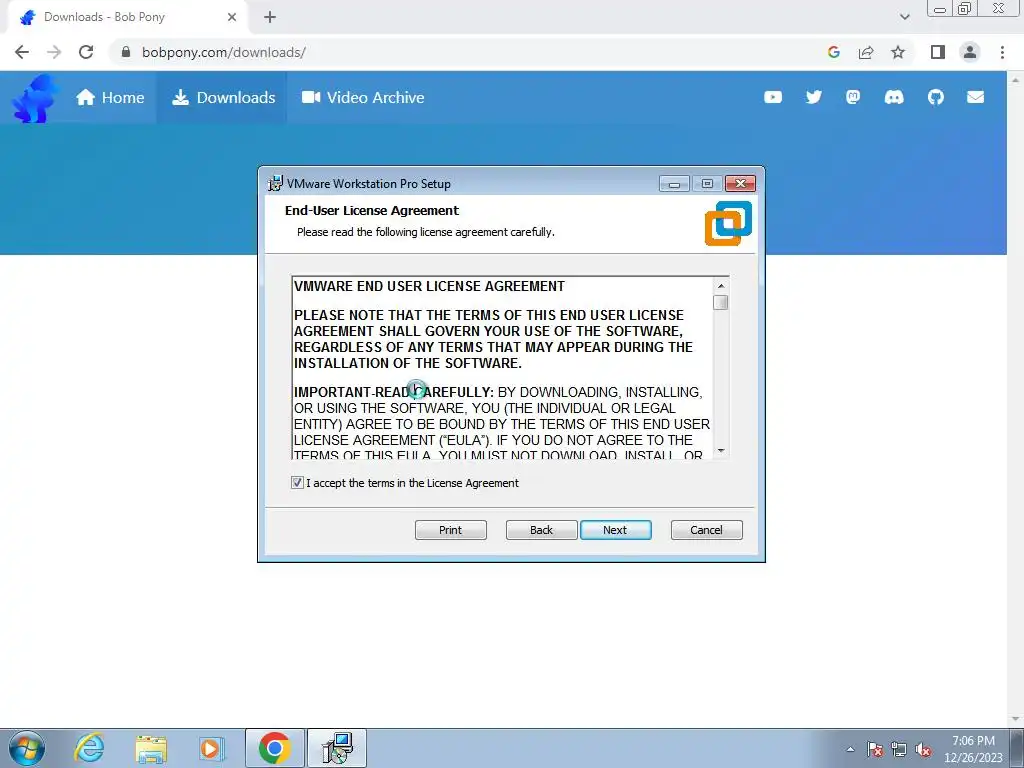This screenshot has width=1024, height=768.
Task: Open Chrome three-dot menu
Action: (x=1002, y=52)
